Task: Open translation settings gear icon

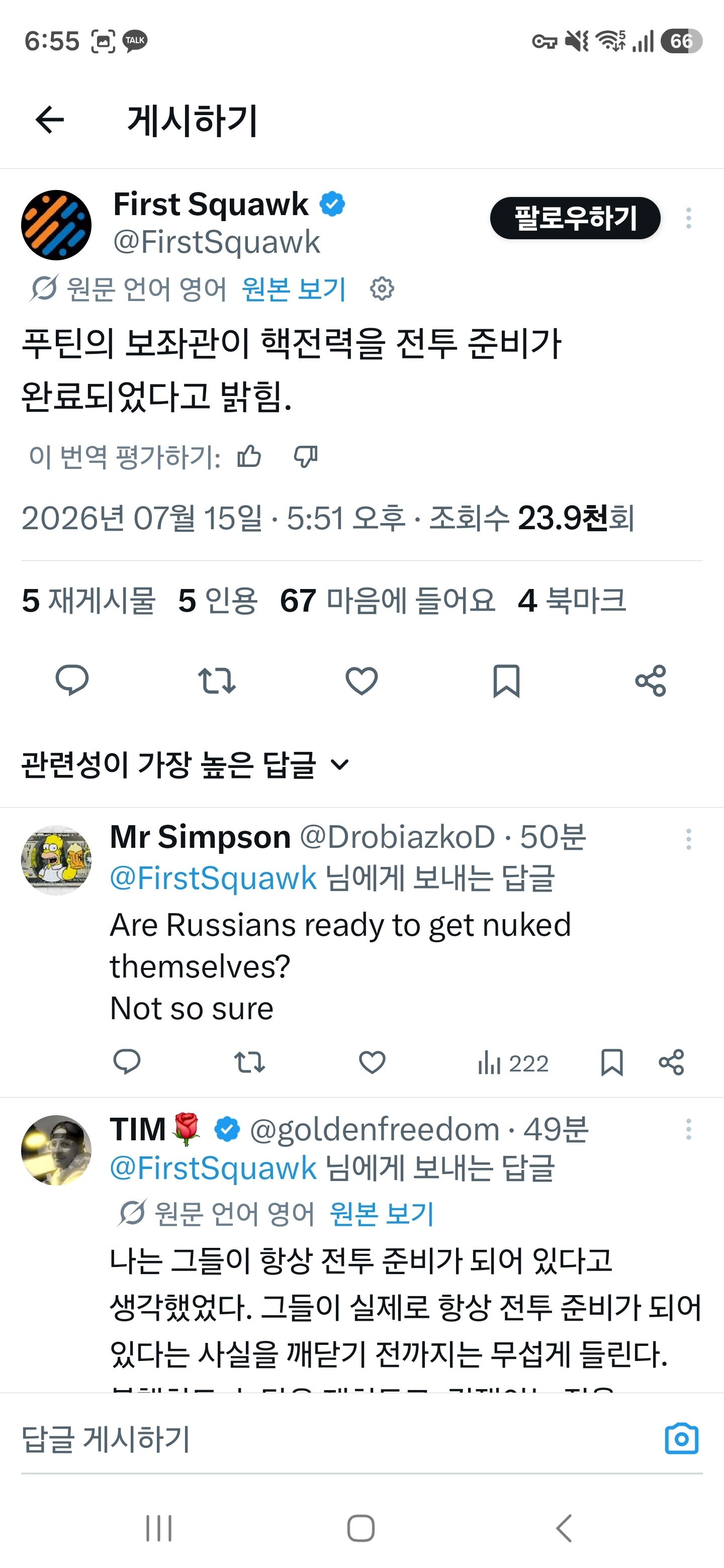Action: 382,288
